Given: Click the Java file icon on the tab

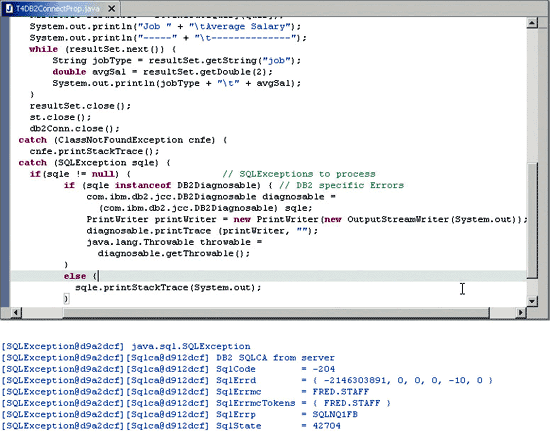Looking at the screenshot, I should pyautogui.click(x=9, y=8).
